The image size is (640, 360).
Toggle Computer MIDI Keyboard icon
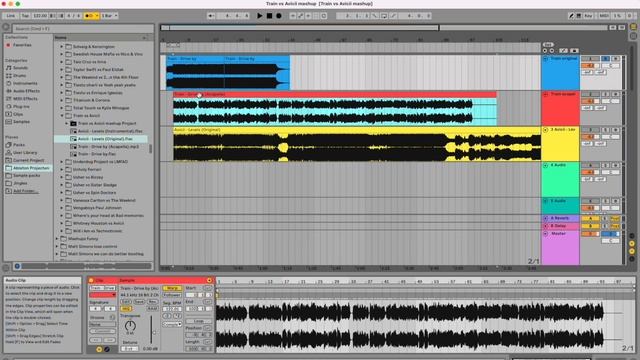578,16
